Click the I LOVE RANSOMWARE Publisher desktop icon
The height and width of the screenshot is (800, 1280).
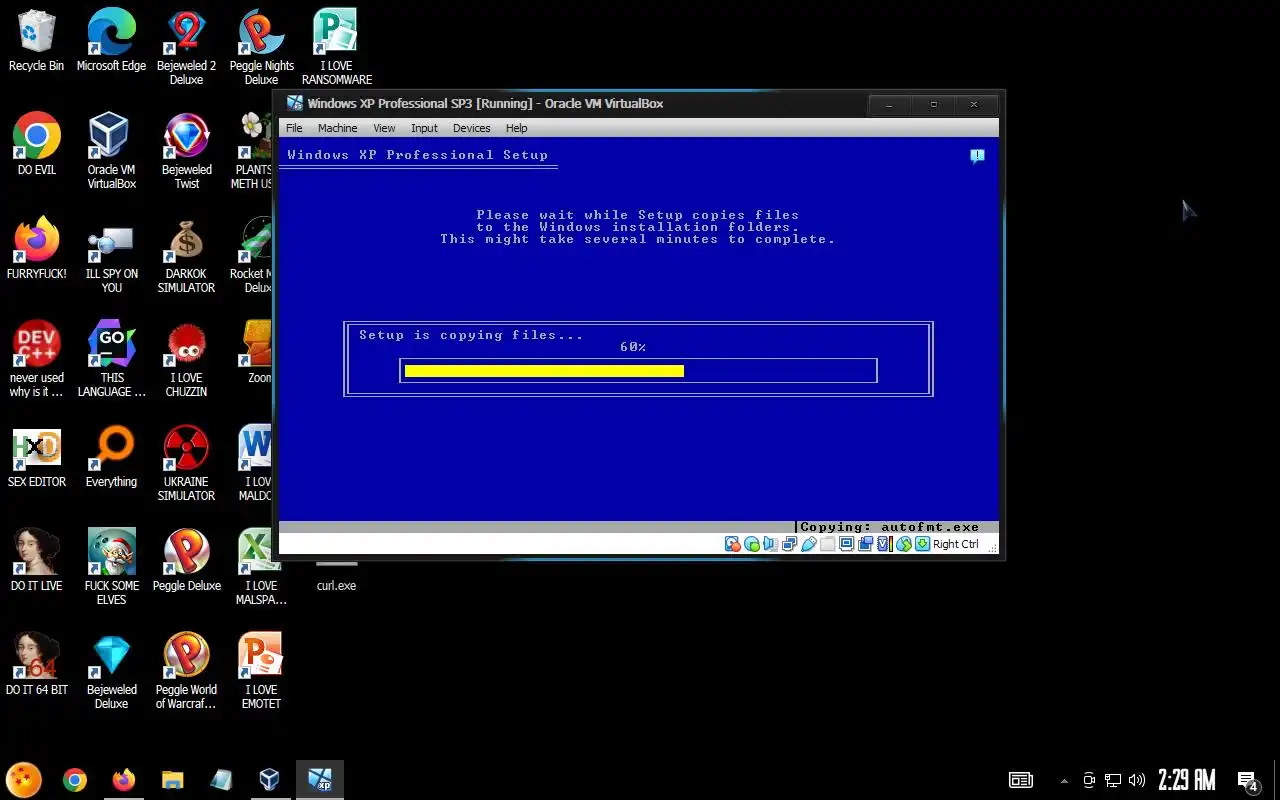coord(336,47)
